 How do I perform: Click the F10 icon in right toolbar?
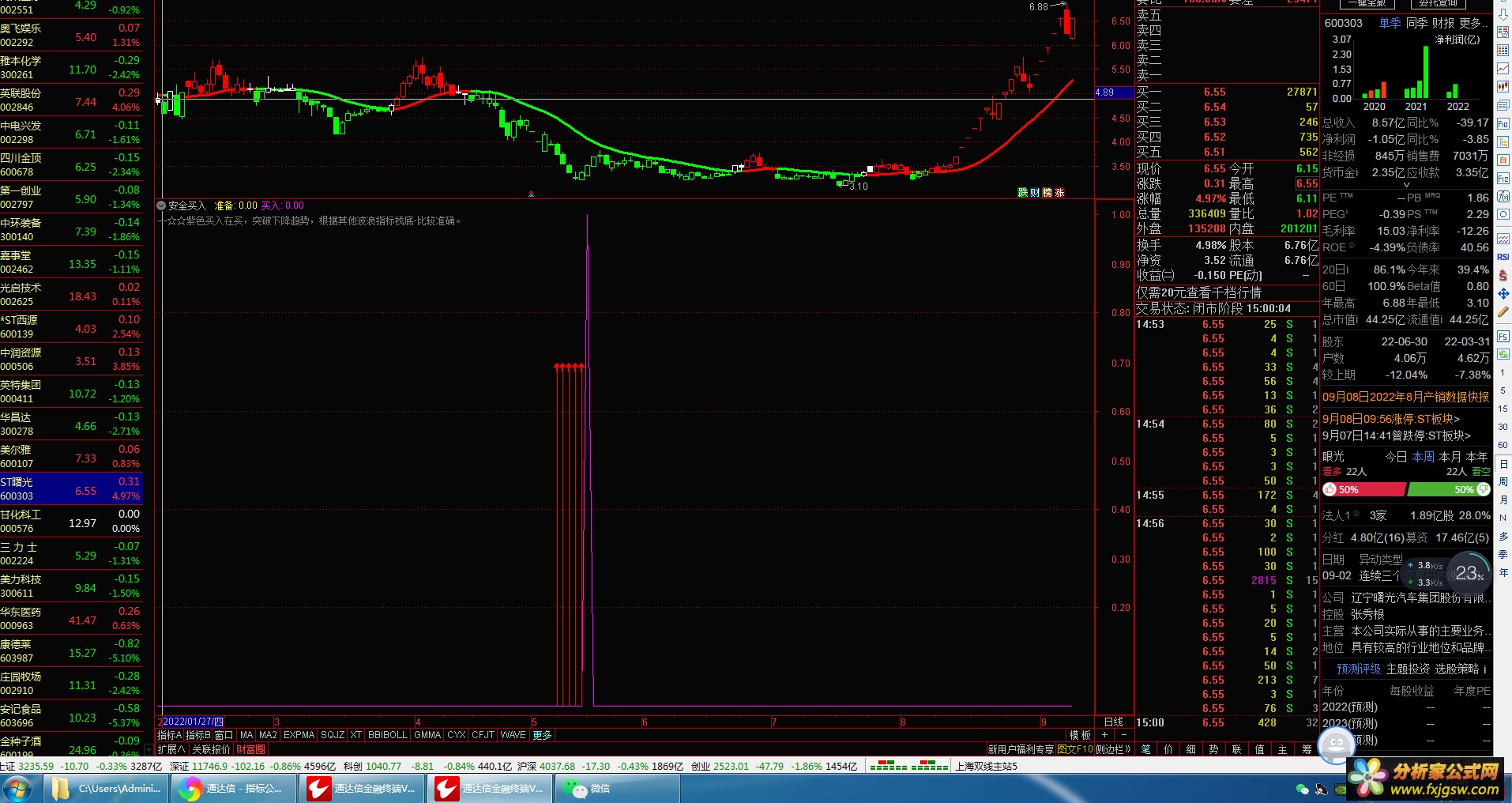pyautogui.click(x=1503, y=123)
